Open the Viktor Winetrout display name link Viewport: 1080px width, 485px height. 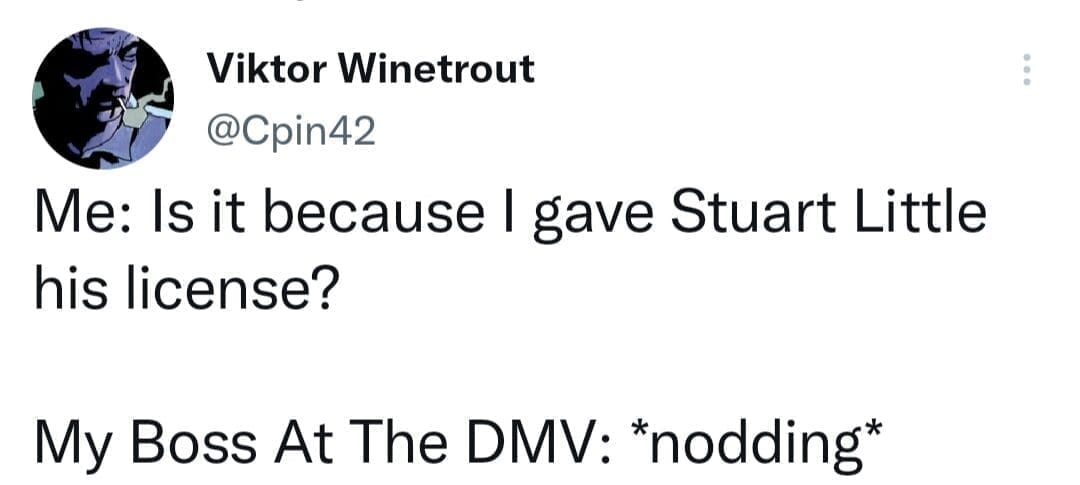click(370, 70)
